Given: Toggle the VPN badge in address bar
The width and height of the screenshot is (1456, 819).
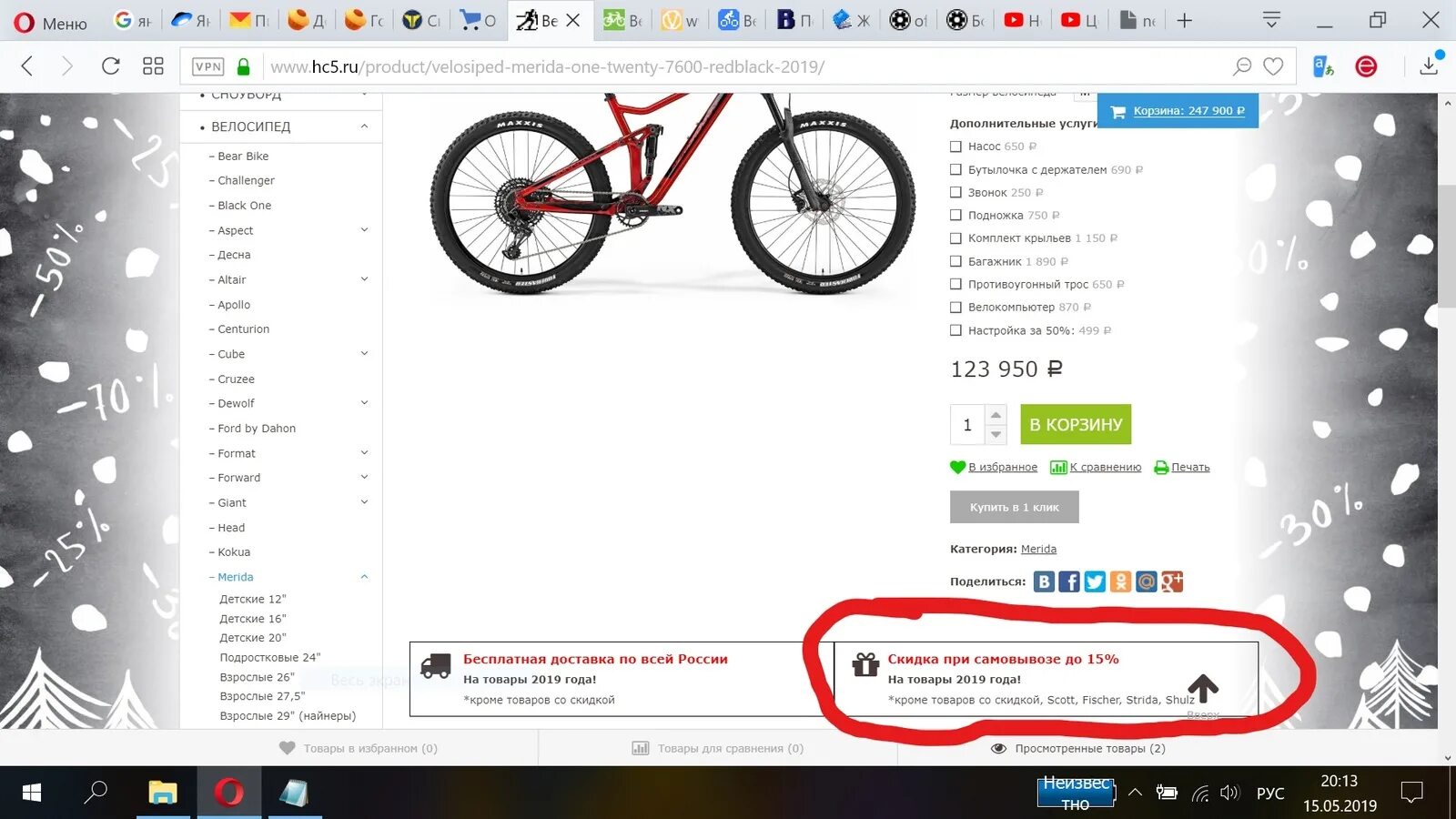Looking at the screenshot, I should point(208,66).
